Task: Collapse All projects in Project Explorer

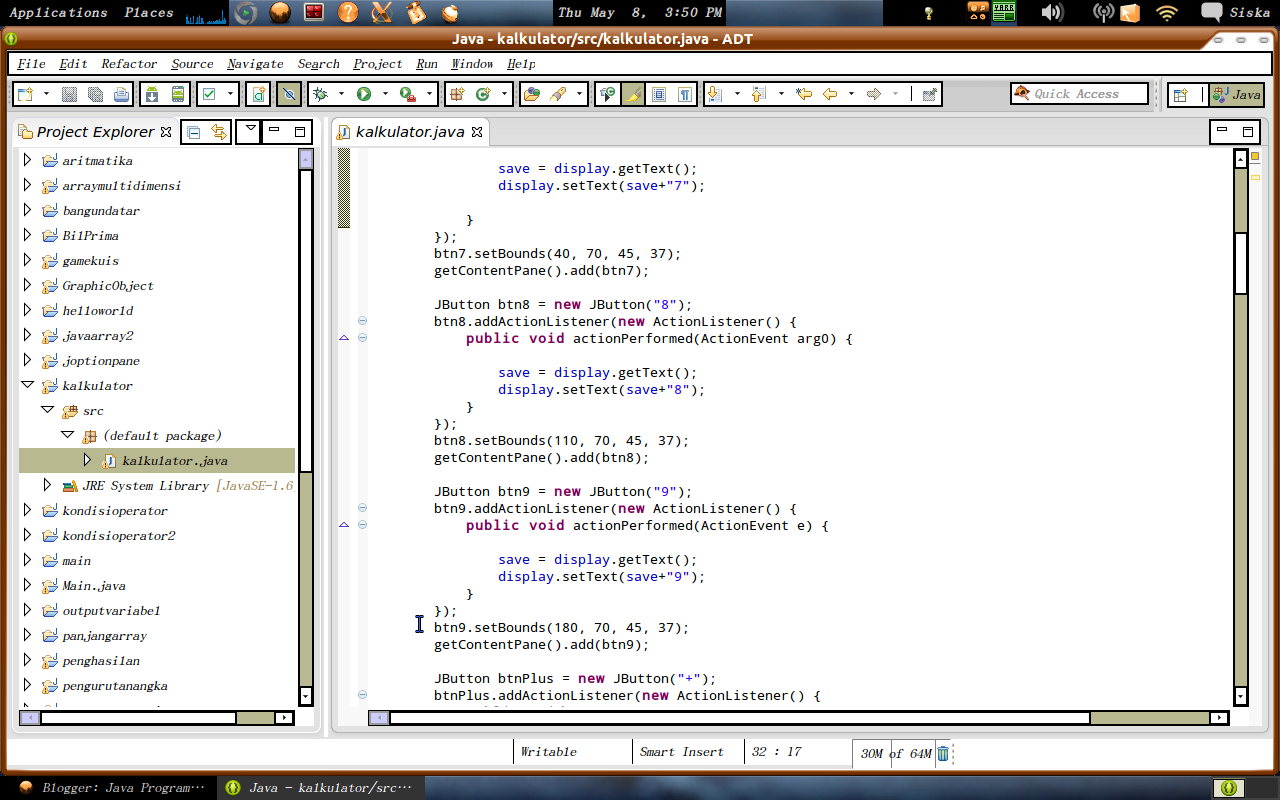Action: 194,131
